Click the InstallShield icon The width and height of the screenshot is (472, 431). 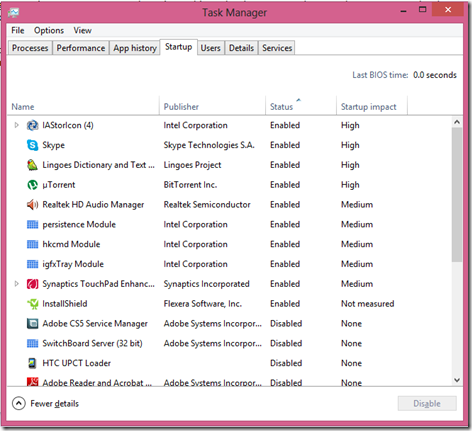coord(32,304)
